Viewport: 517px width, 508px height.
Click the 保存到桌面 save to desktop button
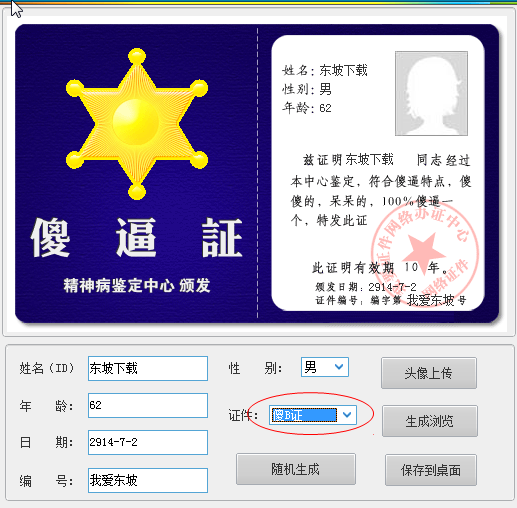pos(431,470)
